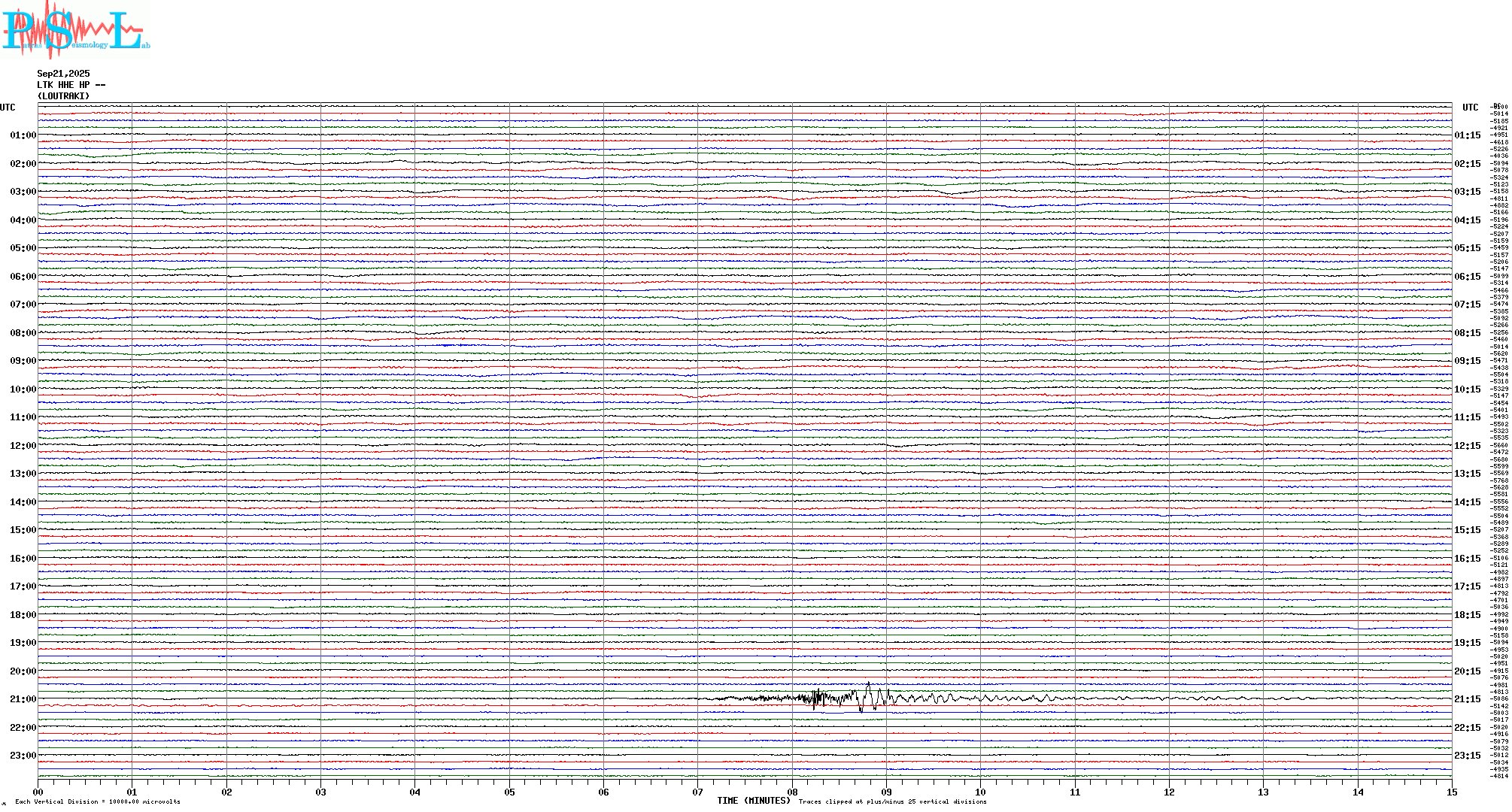The height and width of the screenshot is (812, 1512).
Task: Click the 23:00 hour label on the left
Action: coord(23,756)
